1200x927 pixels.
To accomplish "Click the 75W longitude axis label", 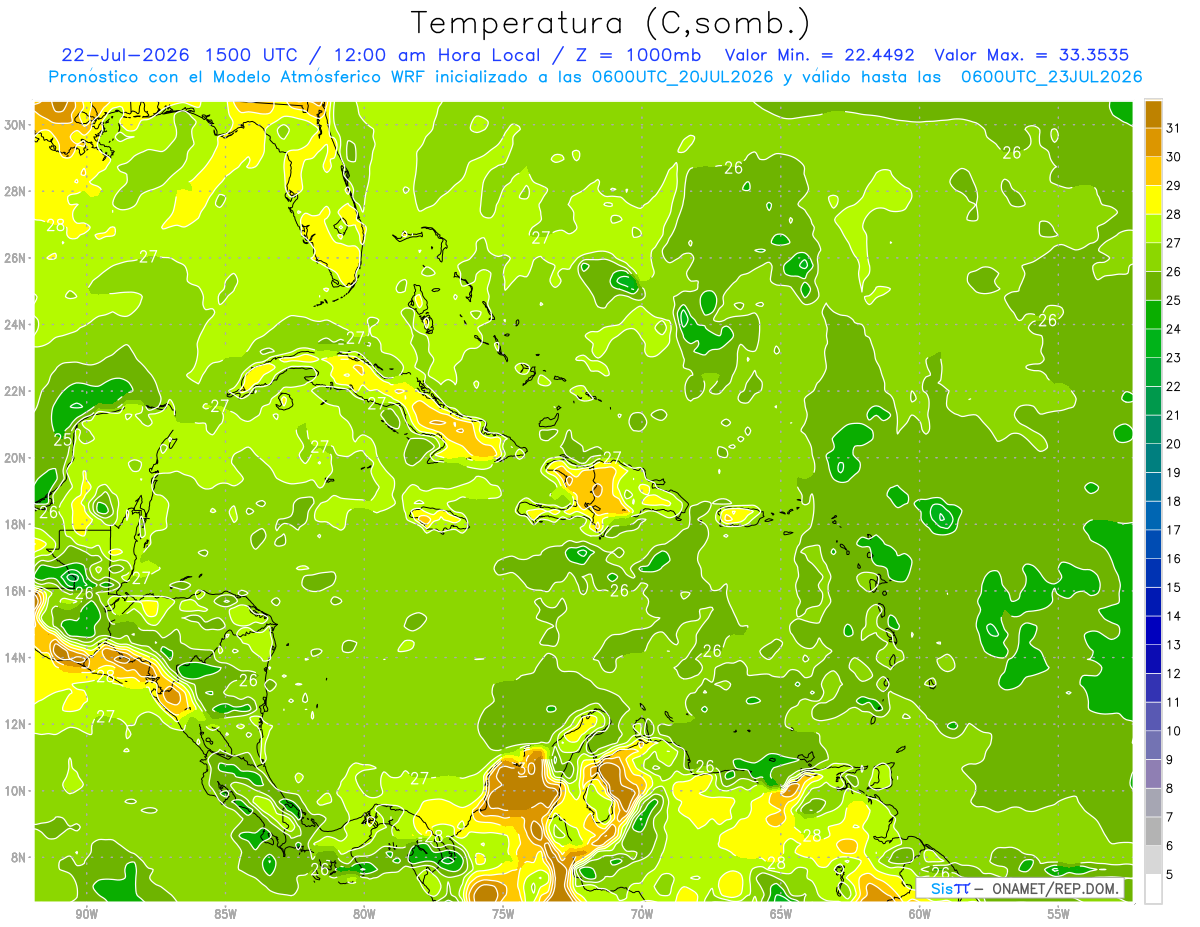I will point(503,914).
